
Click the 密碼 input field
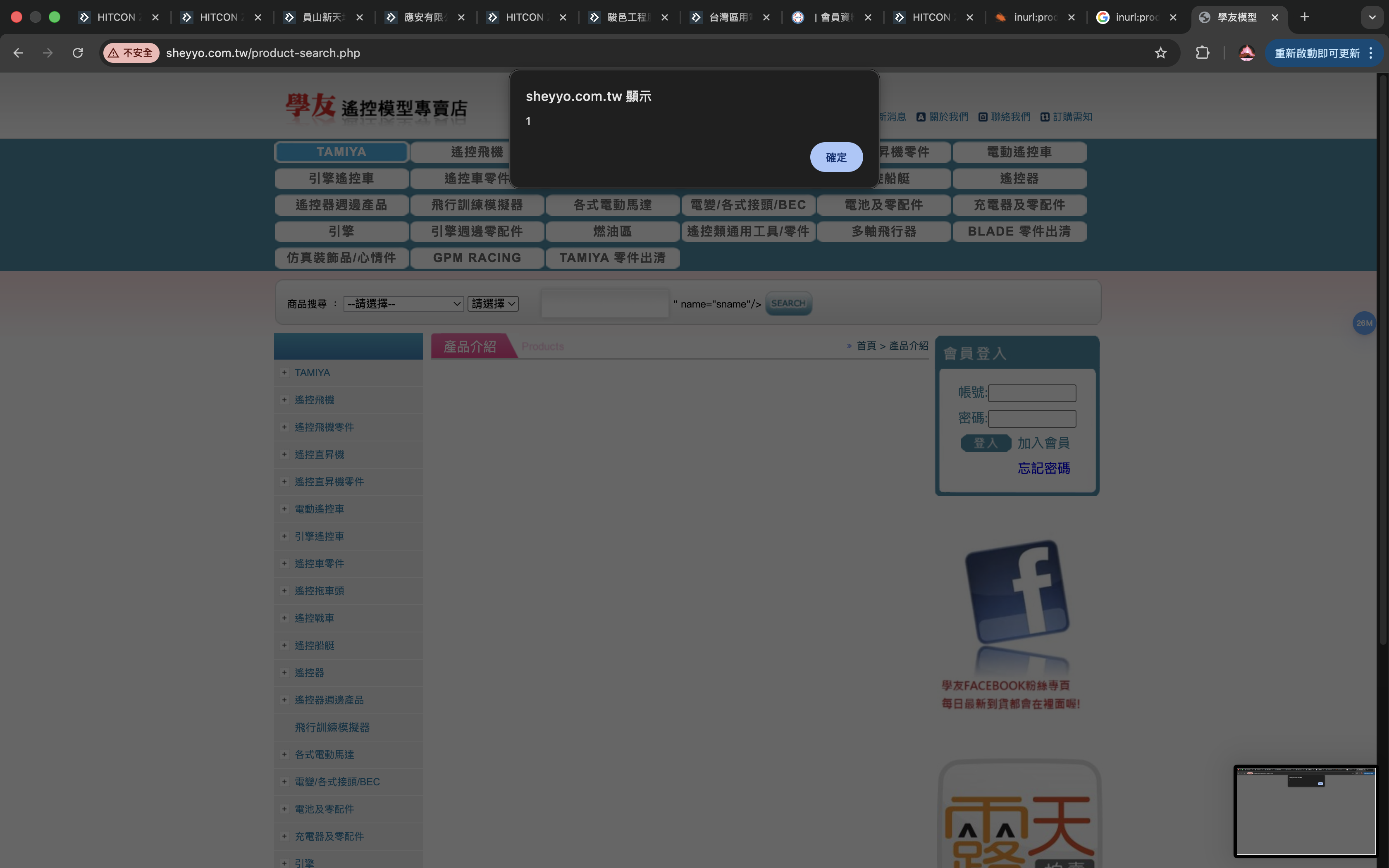pyautogui.click(x=1031, y=418)
